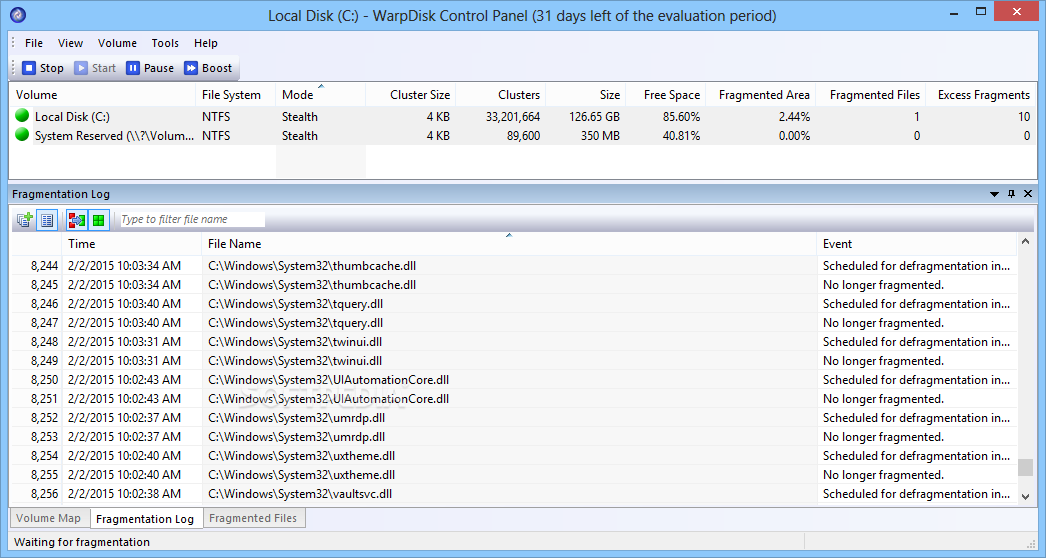Open the Volume menu
This screenshot has height=558, width=1046.
click(117, 43)
